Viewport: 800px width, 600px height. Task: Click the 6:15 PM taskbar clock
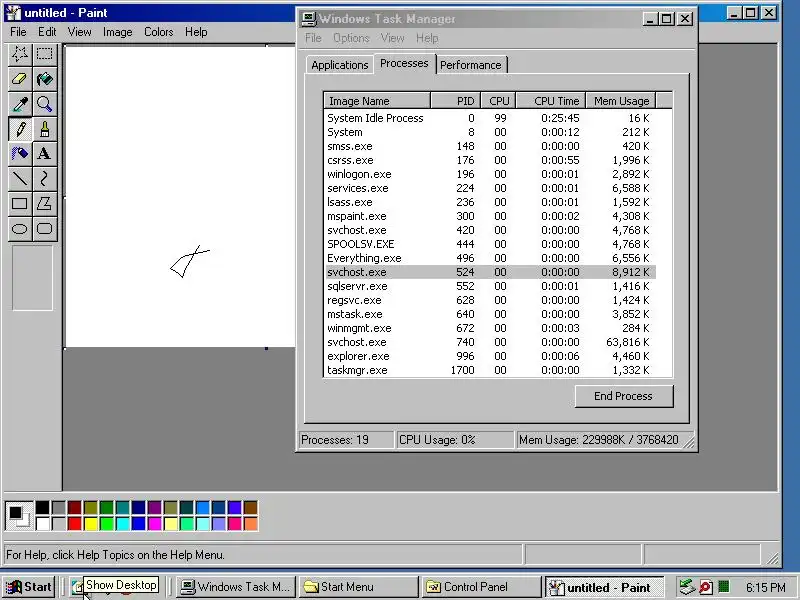click(x=765, y=587)
